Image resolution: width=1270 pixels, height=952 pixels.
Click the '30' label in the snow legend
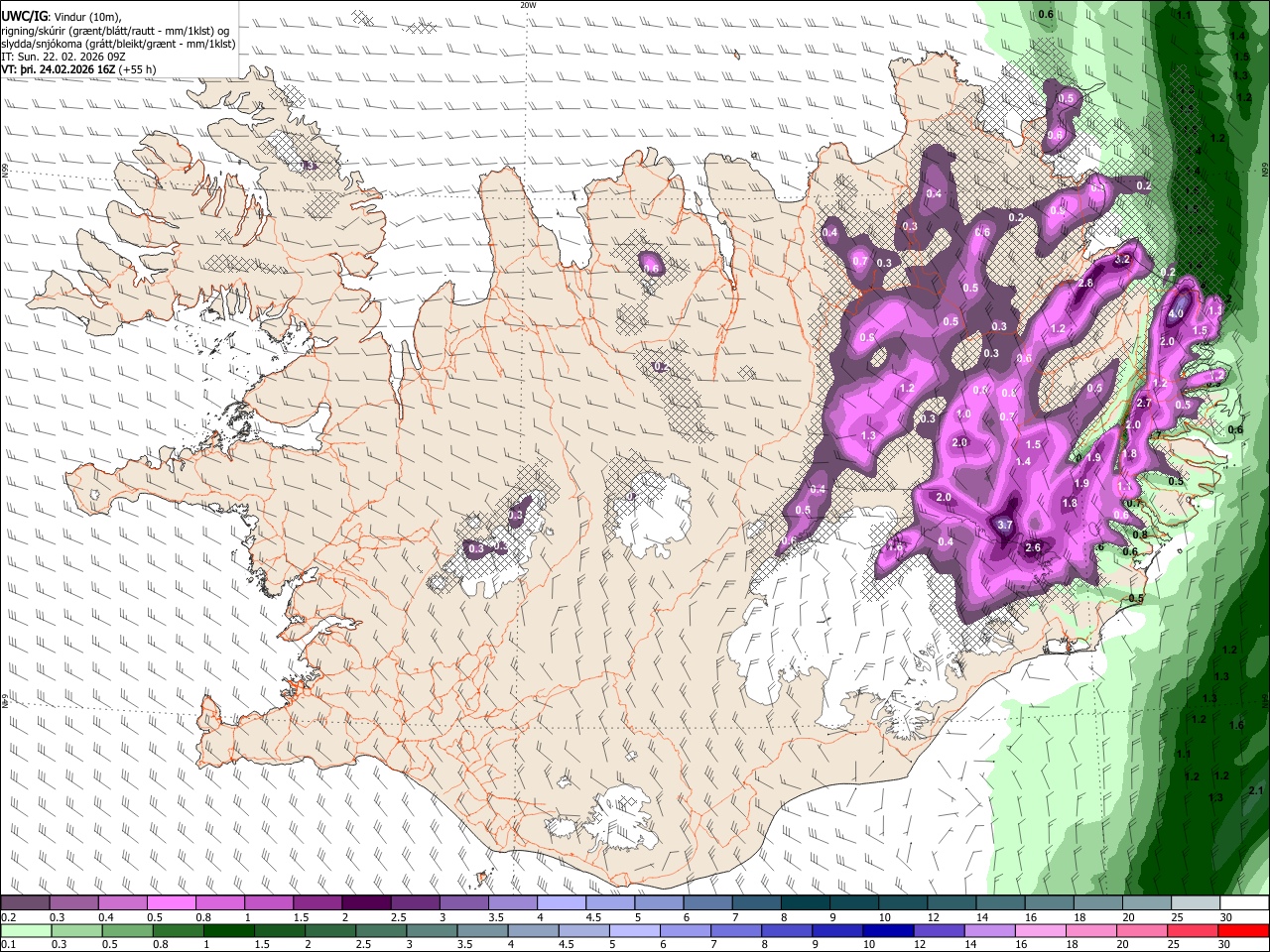coord(1225,917)
